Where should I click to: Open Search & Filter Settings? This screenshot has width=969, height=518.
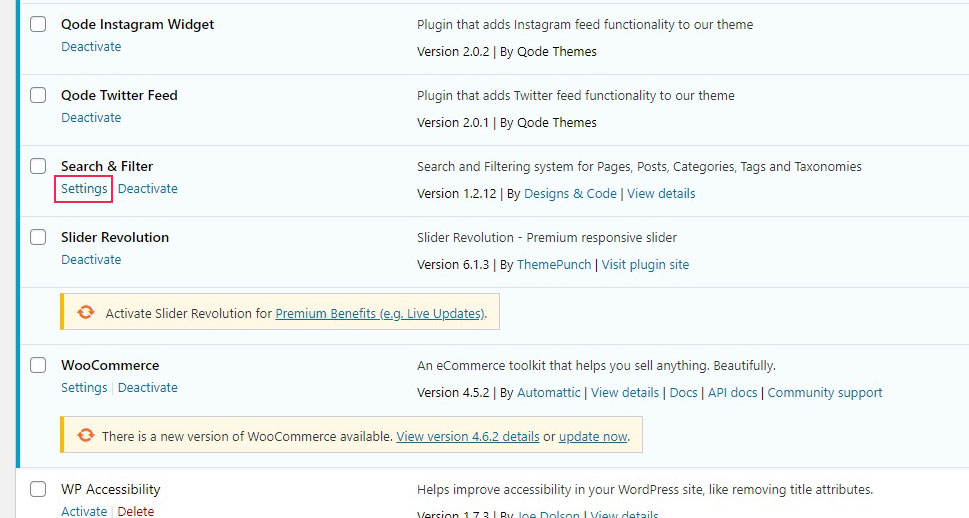pyautogui.click(x=84, y=188)
